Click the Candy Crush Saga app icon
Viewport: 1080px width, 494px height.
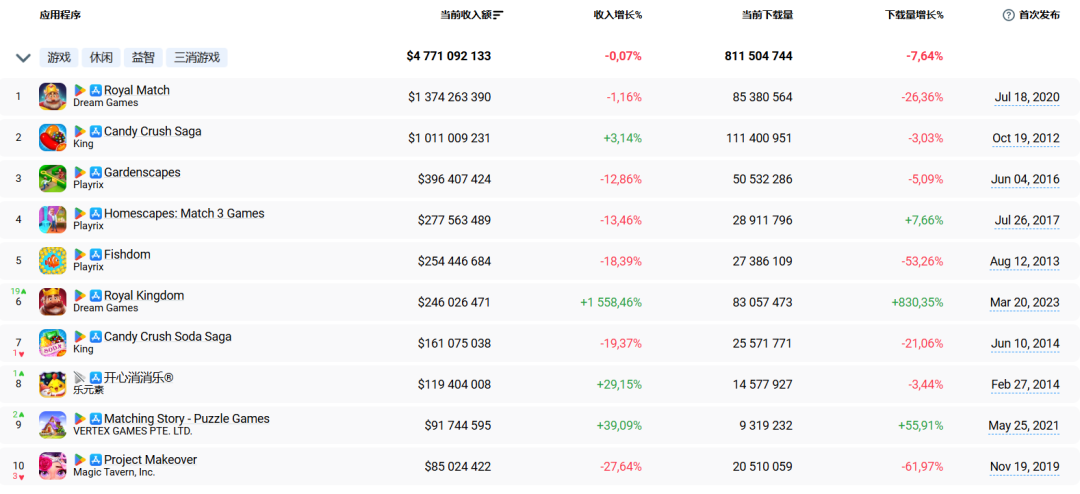[x=52, y=138]
